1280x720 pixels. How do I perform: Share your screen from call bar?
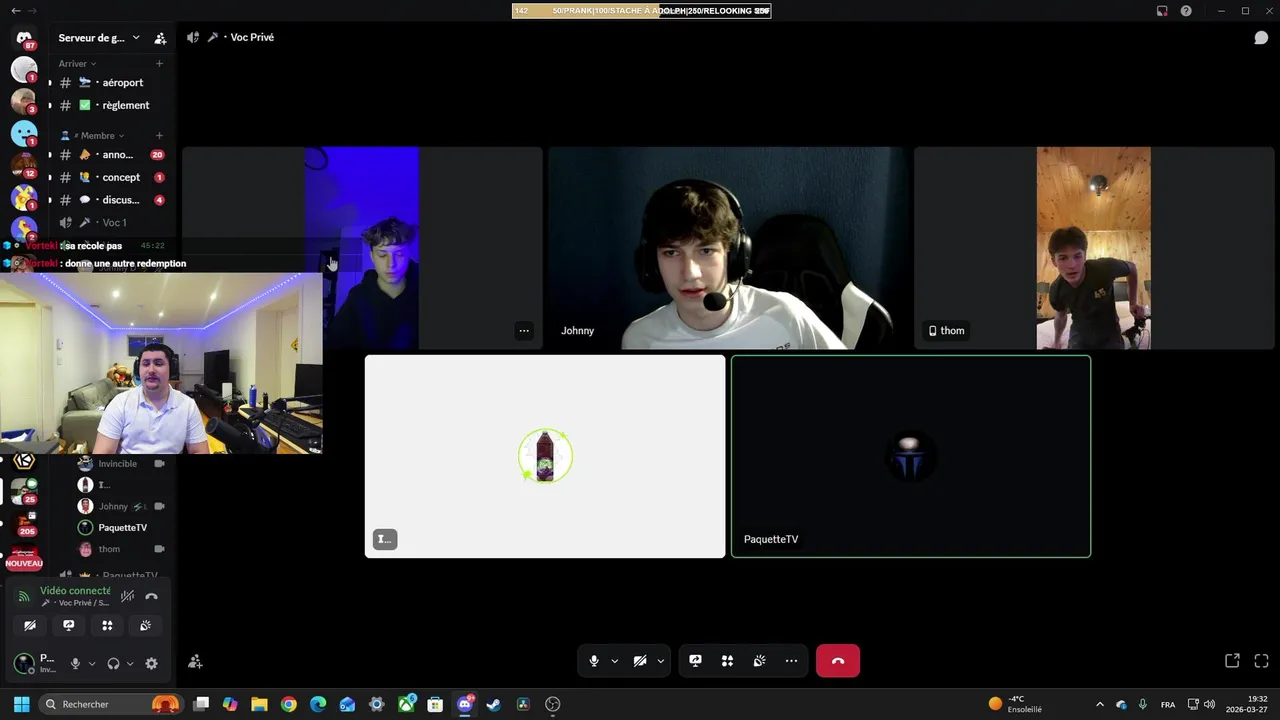pos(695,661)
